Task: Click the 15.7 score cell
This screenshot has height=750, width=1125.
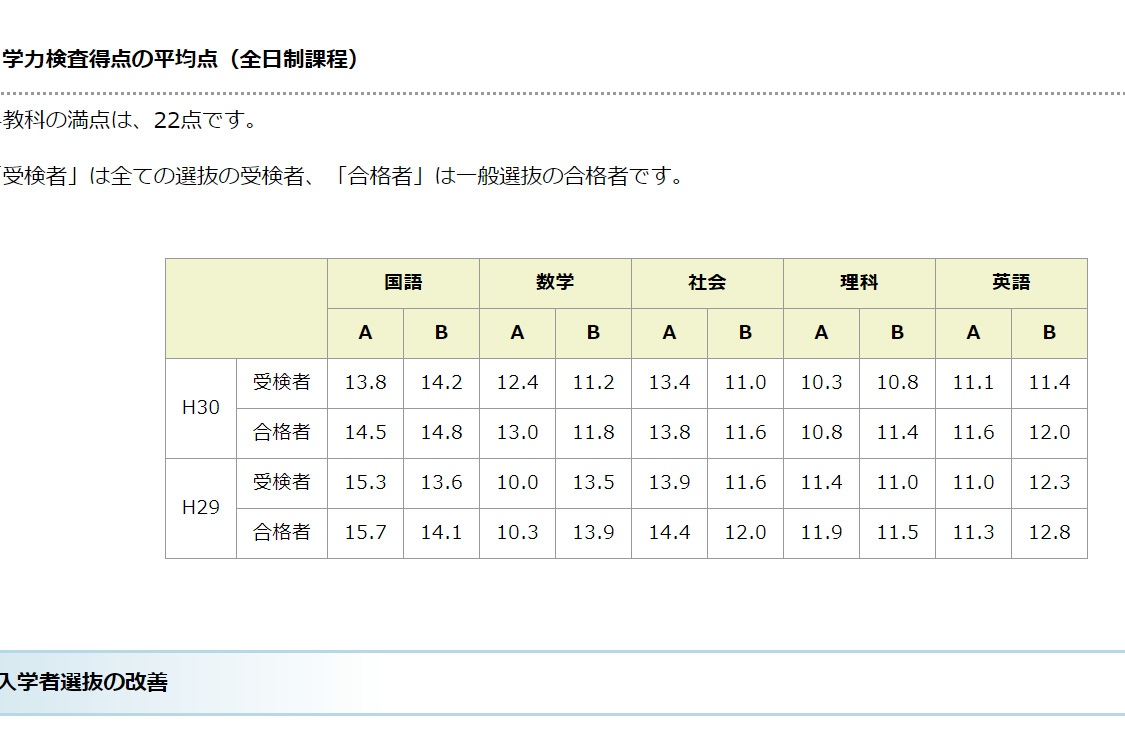Action: [365, 533]
